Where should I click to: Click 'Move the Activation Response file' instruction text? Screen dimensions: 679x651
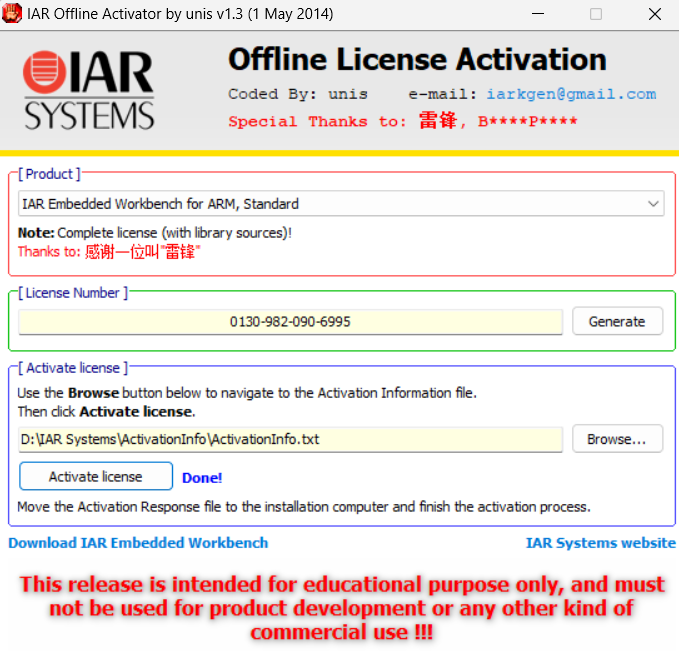click(x=304, y=507)
